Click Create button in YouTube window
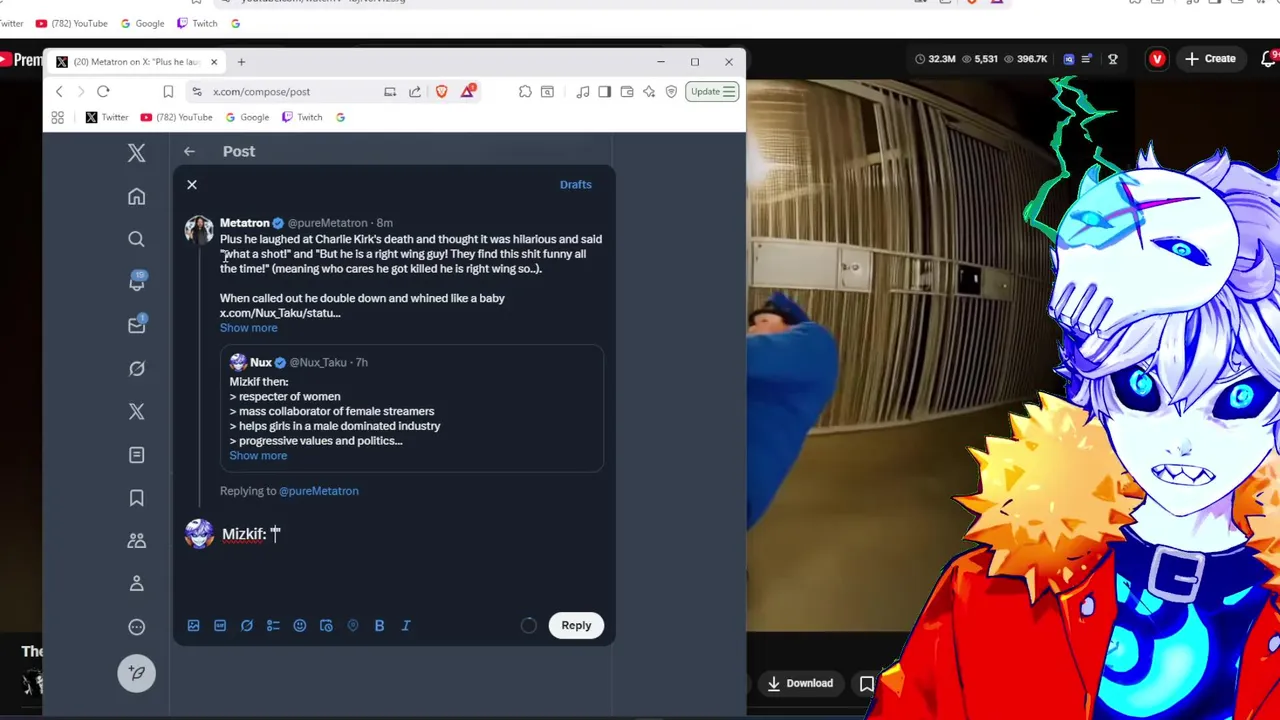The image size is (1280, 720). point(1210,59)
